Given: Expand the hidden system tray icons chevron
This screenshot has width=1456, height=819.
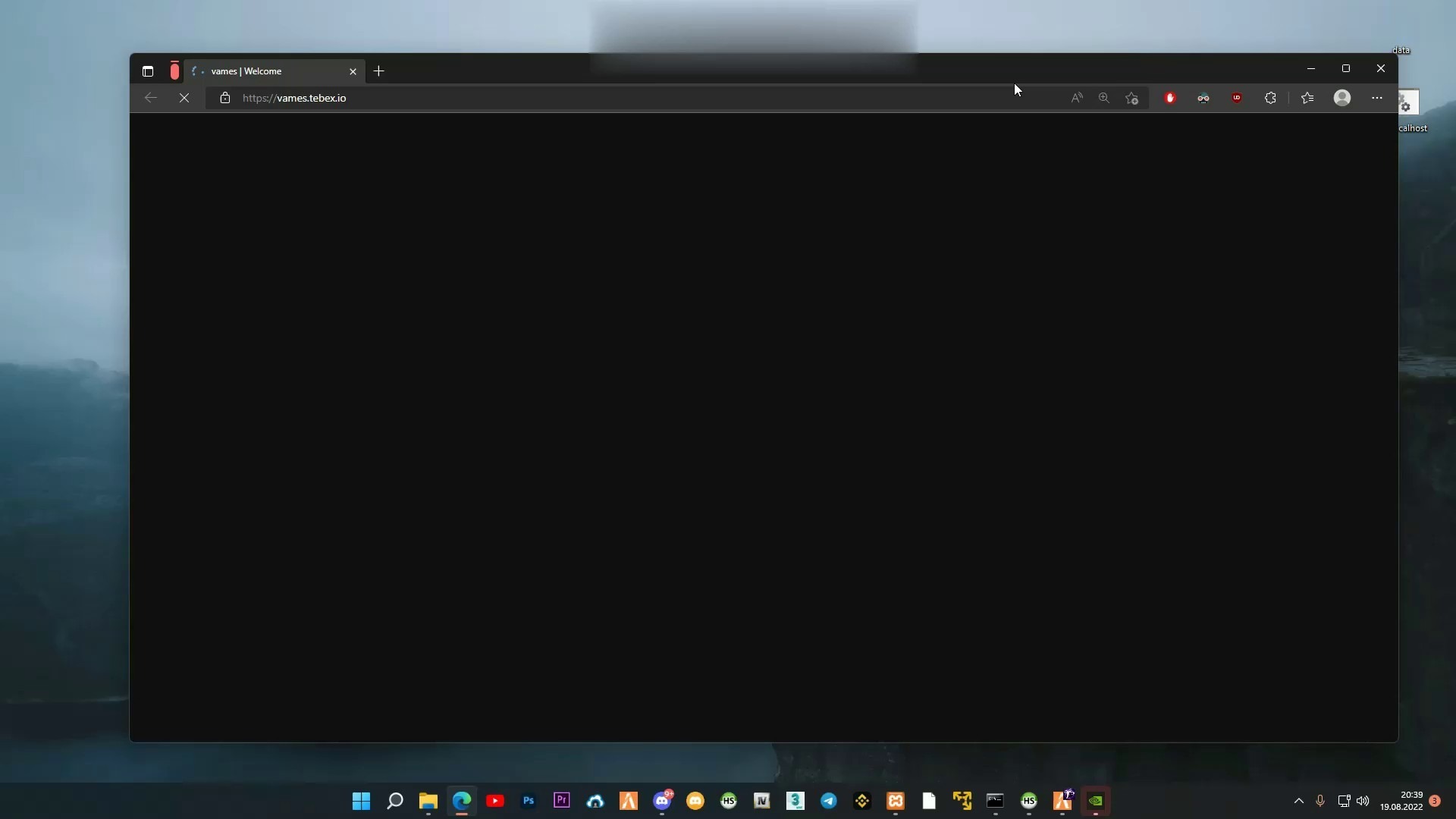Looking at the screenshot, I should pos(1299,801).
